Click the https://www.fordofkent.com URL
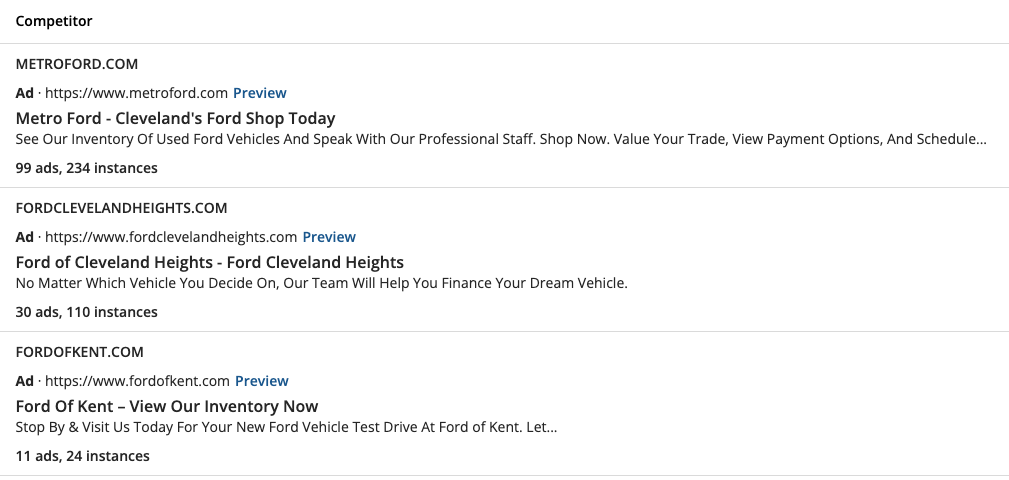Screen dimensions: 1009x480 pos(137,381)
